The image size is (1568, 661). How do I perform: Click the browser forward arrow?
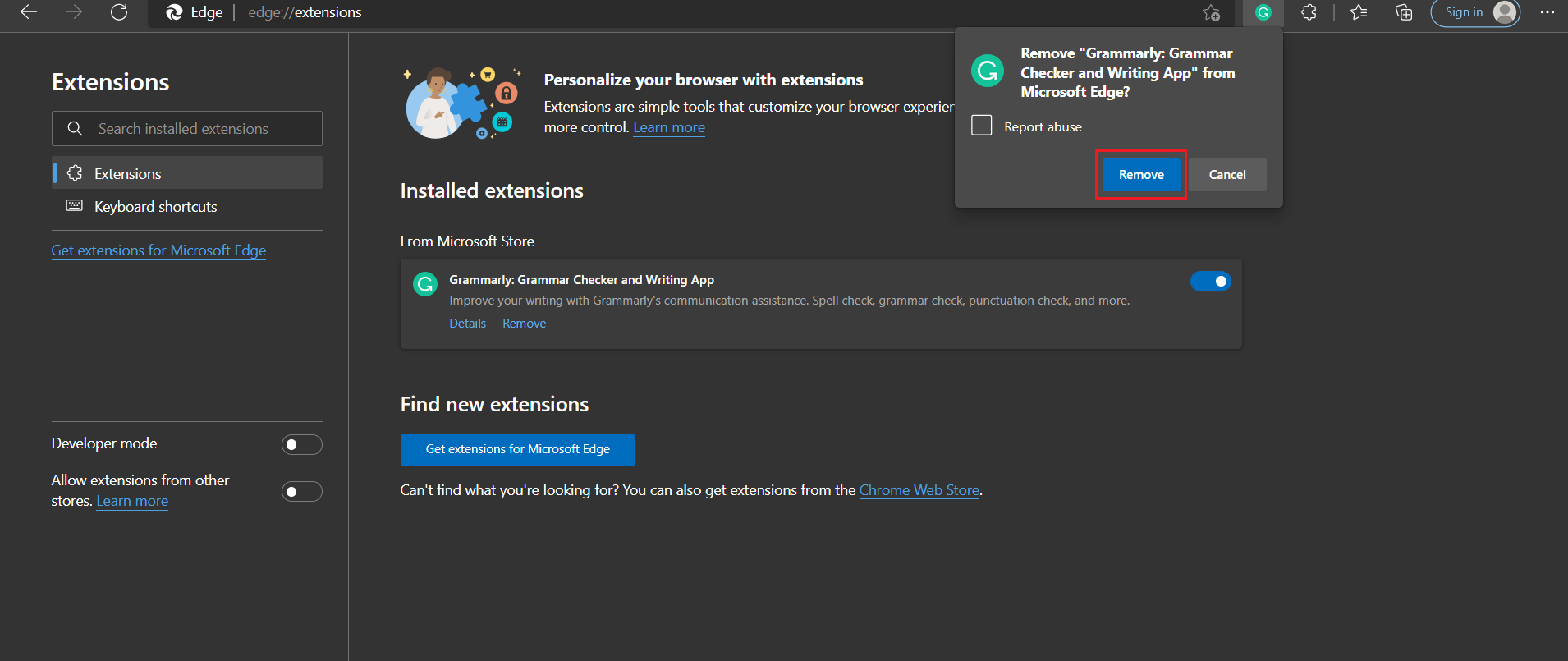74,12
